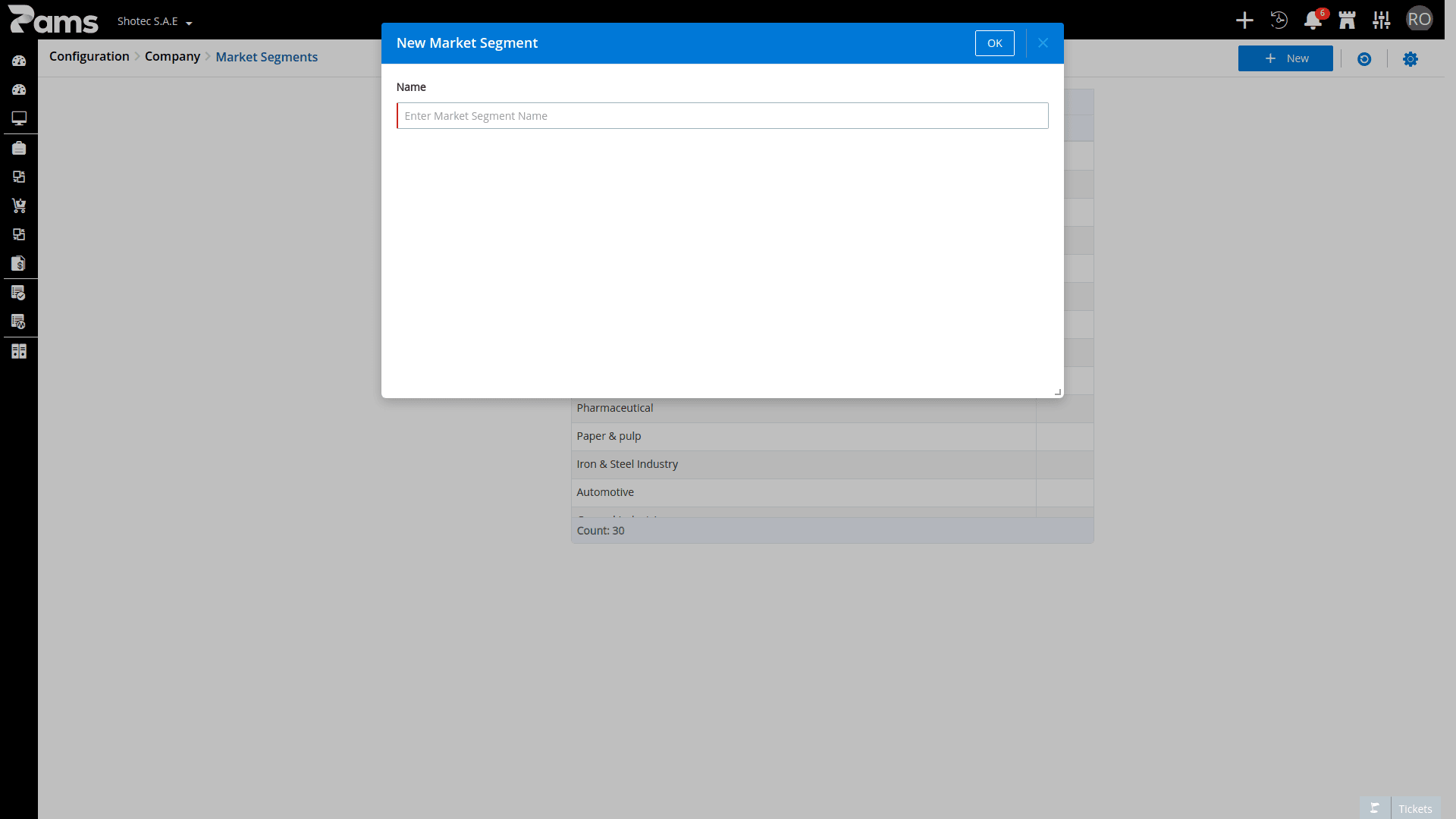Confirm with the OK button

coord(994,43)
